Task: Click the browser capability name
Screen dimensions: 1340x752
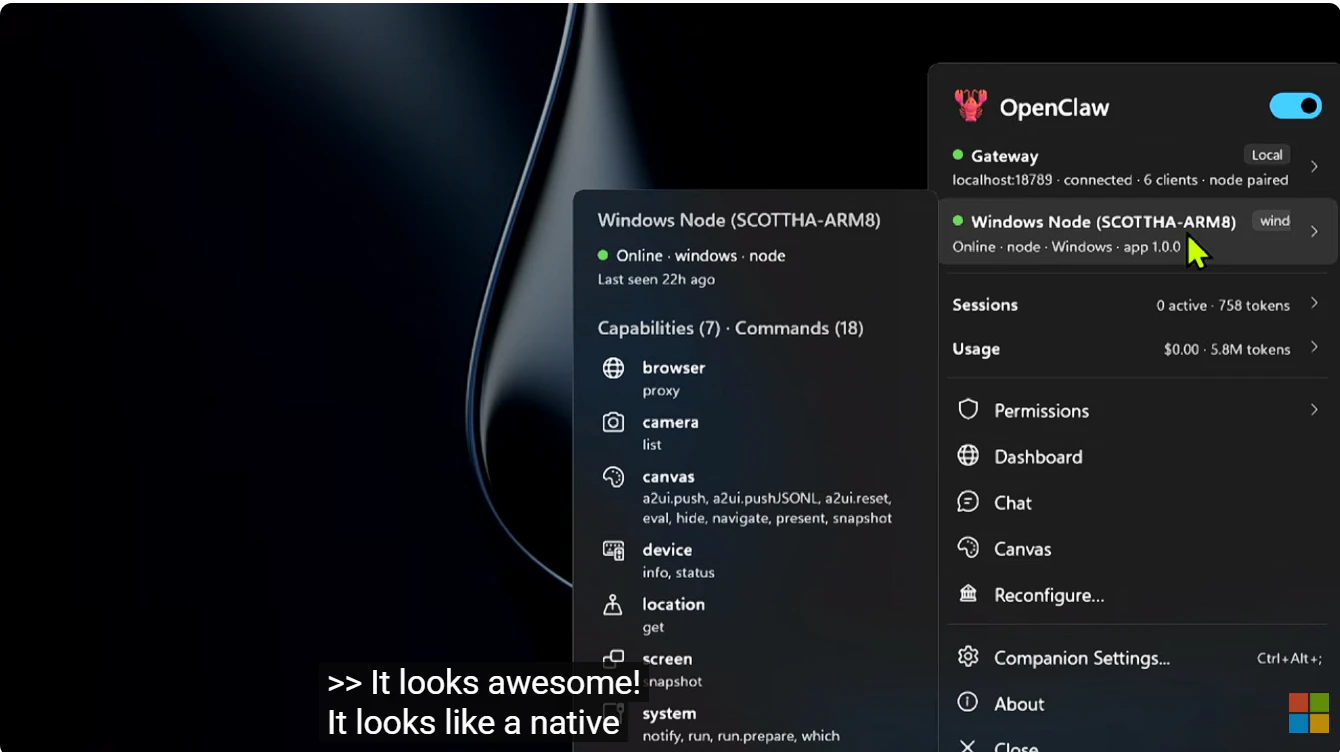Action: tap(674, 368)
